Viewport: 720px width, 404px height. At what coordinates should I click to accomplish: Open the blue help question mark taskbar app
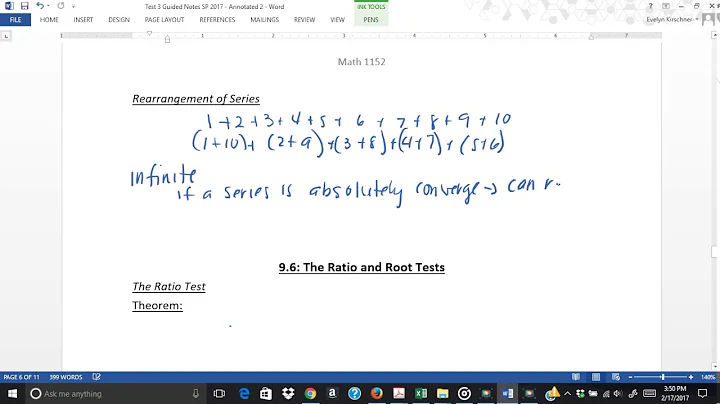(x=354, y=393)
